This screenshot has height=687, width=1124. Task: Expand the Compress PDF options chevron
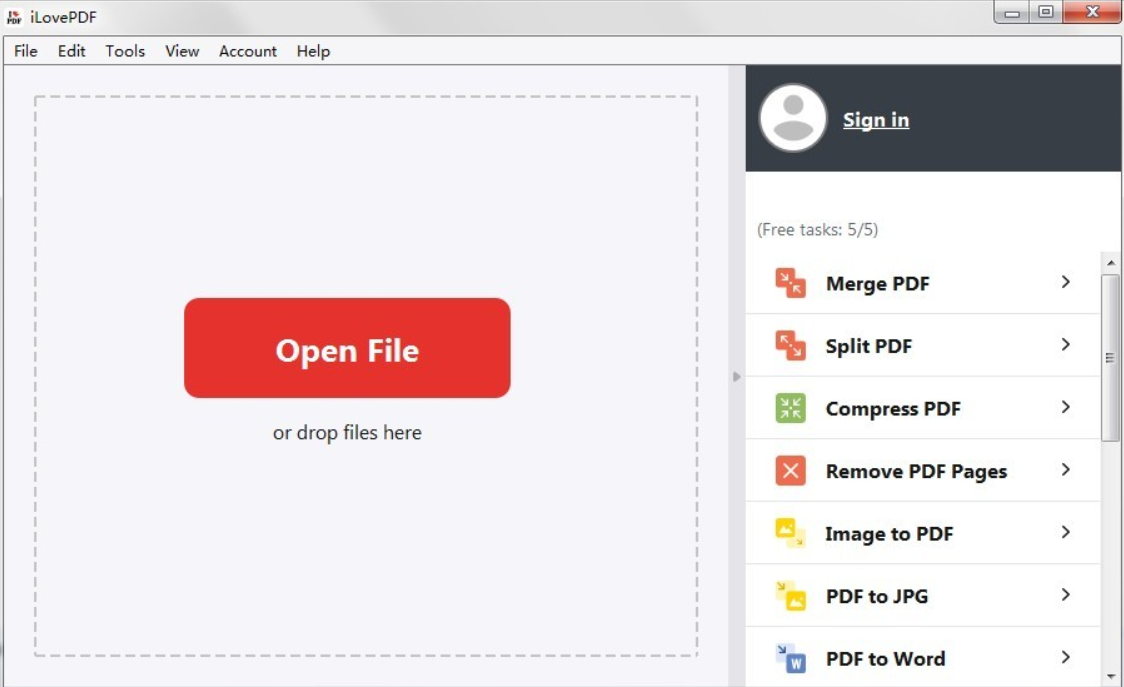click(x=1066, y=408)
